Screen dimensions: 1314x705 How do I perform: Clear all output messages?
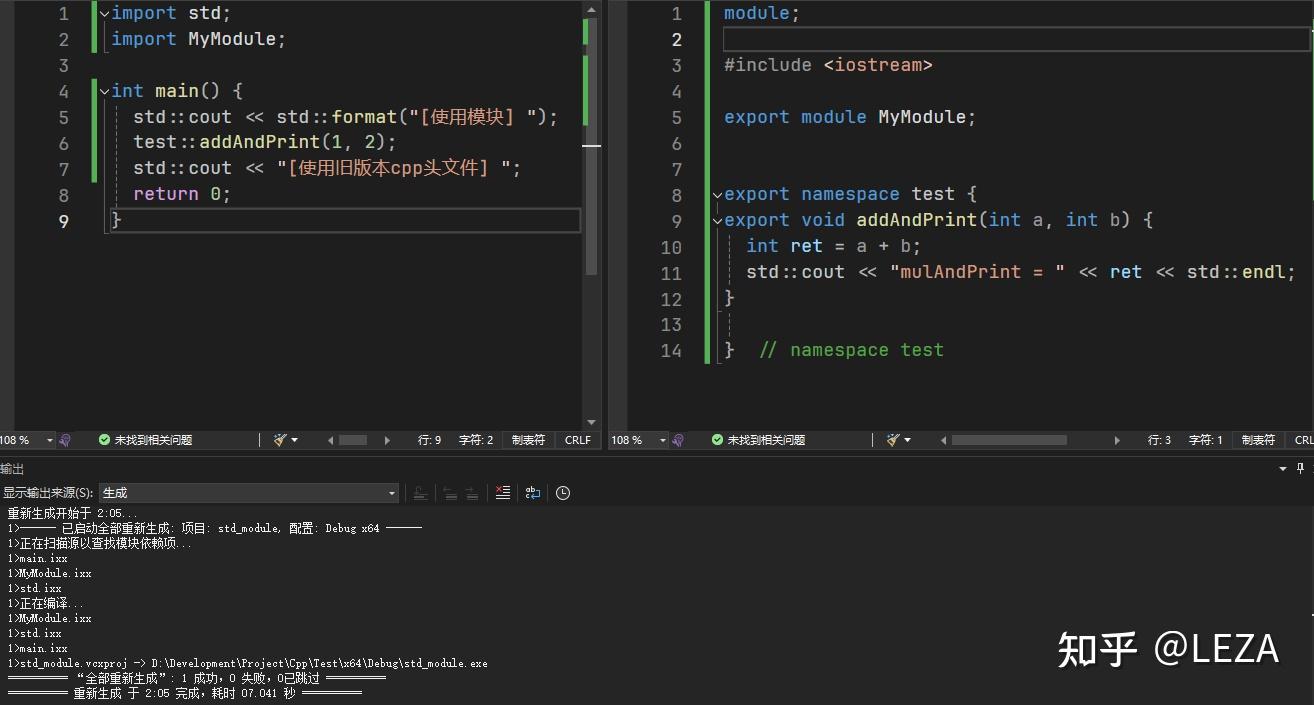pos(503,492)
